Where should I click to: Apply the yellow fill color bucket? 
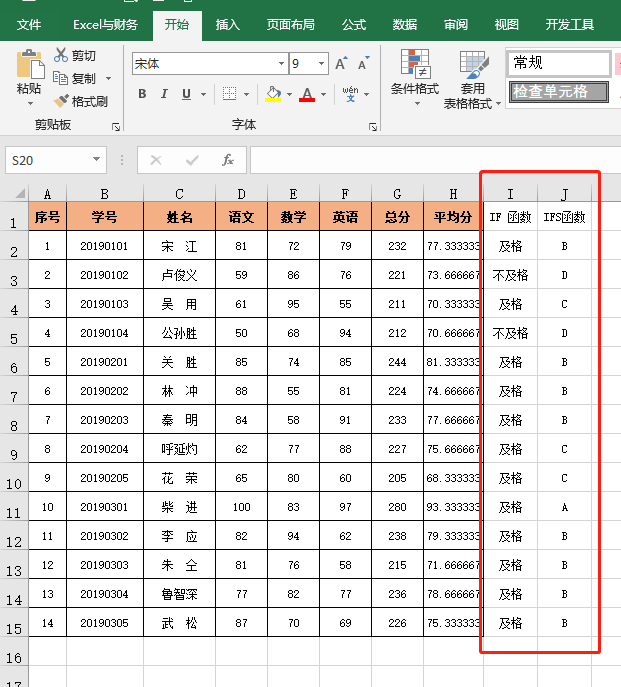coord(273,94)
